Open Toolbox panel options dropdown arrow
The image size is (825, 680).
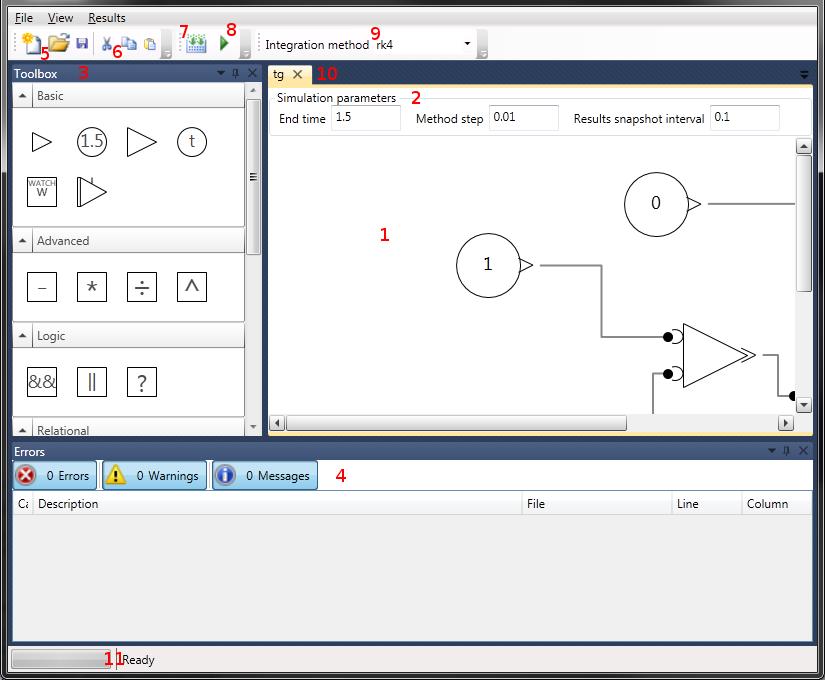221,73
